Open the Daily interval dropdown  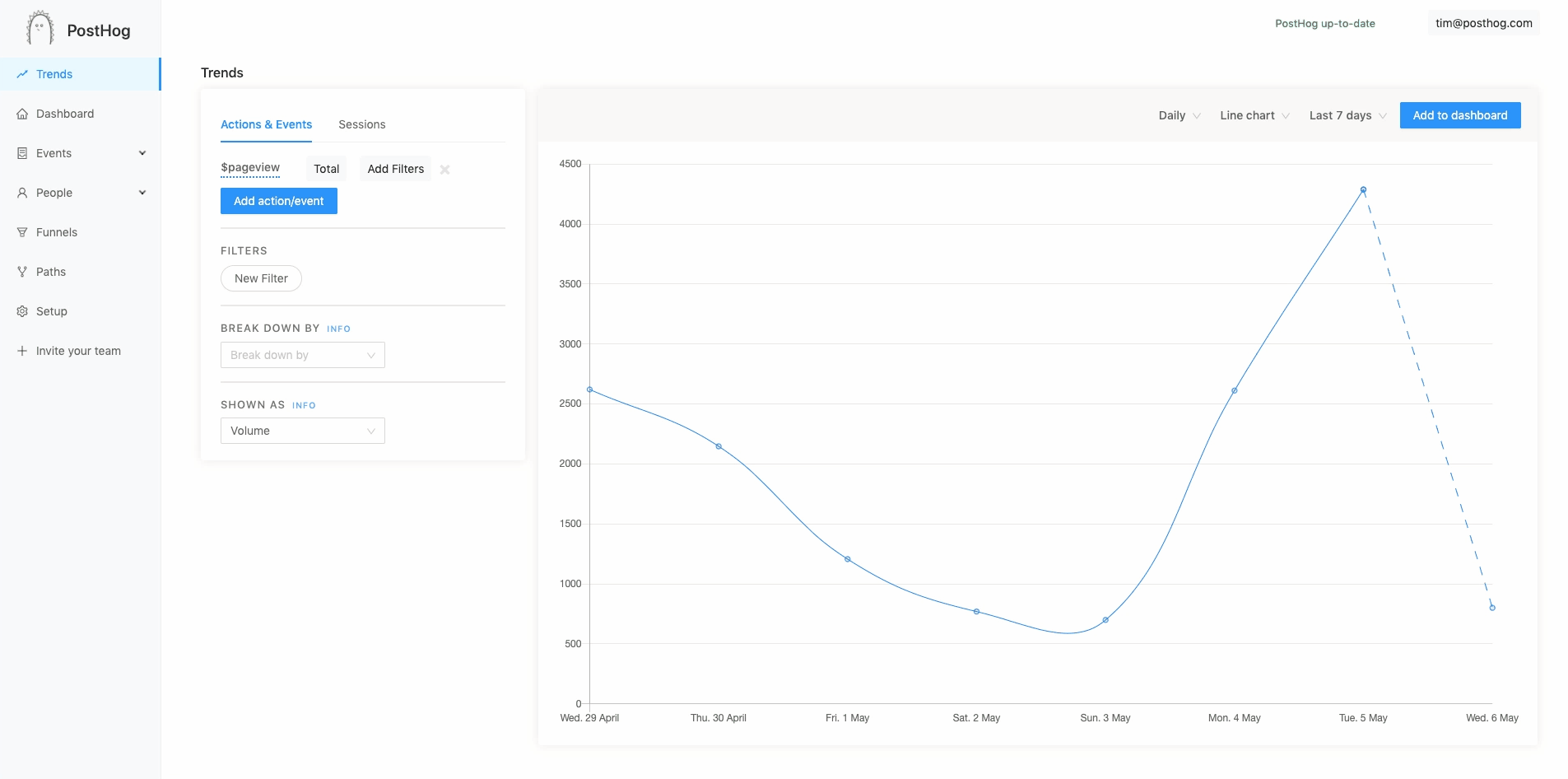pos(1179,115)
